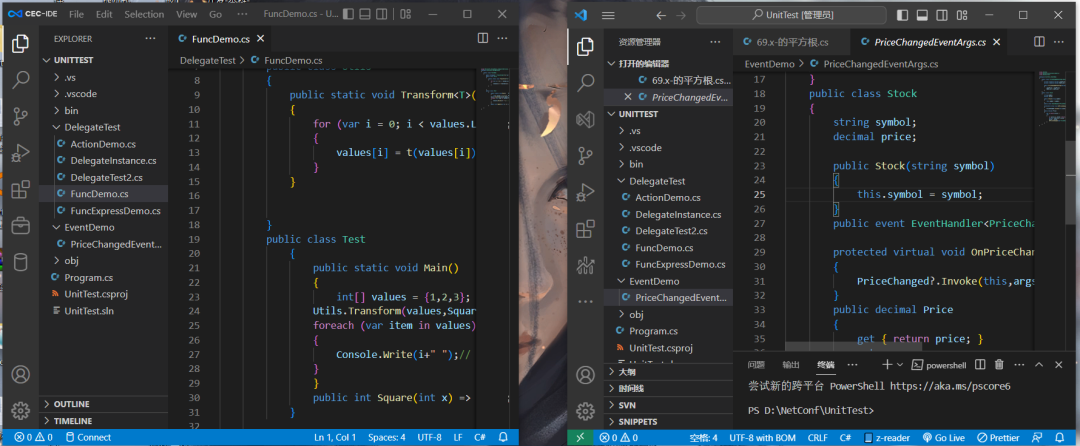Open Accounts icon in CEC-IDE window
Screen dimensions: 1080x446
[x=21, y=374]
